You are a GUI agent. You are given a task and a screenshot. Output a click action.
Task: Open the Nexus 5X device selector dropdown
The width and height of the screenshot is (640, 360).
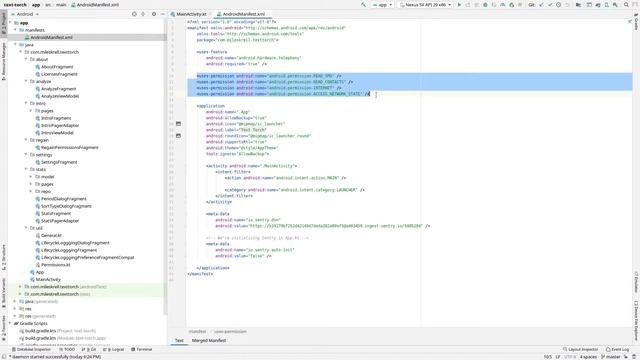click(x=426, y=5)
